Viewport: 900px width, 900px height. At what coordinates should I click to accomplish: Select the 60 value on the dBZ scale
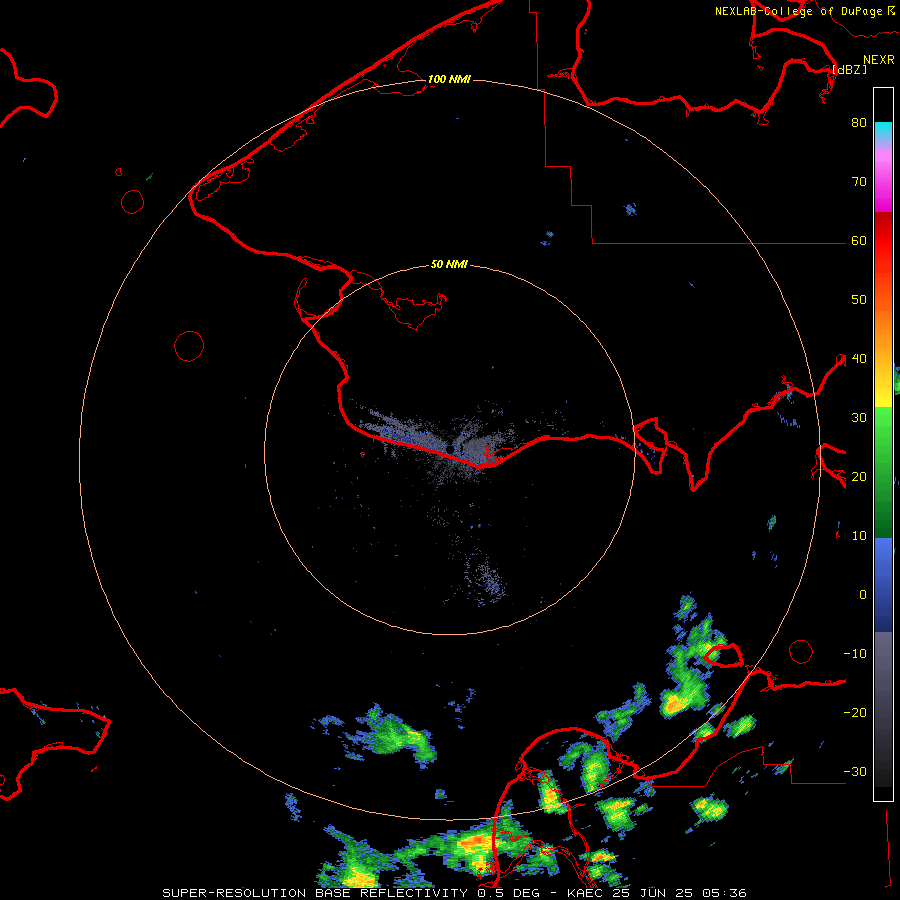859,240
